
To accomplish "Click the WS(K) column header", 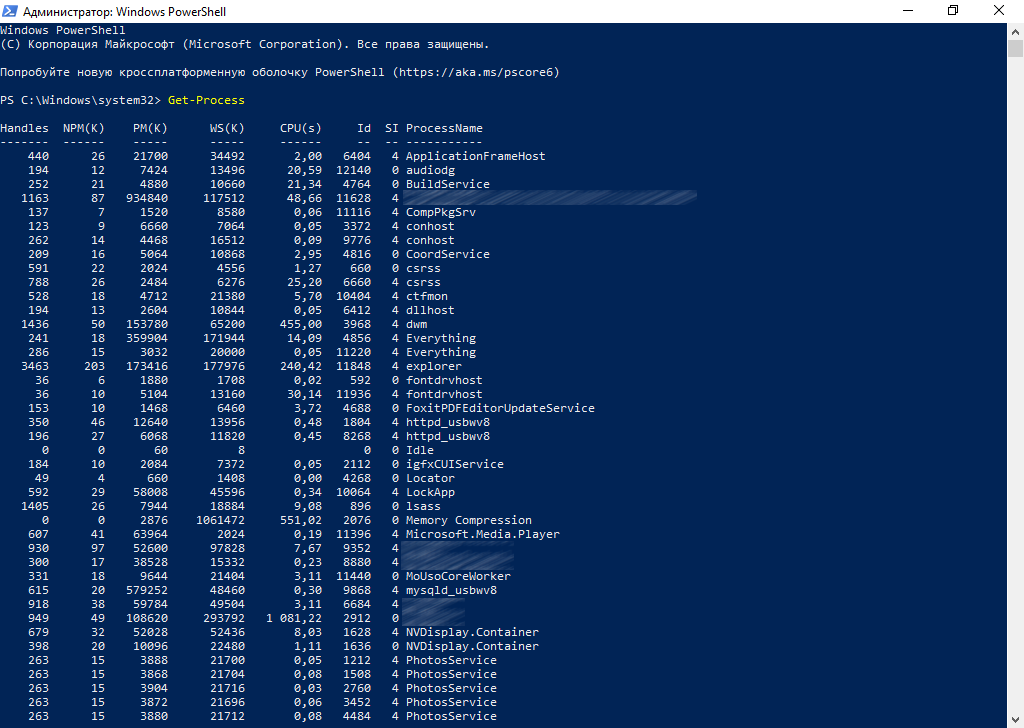I will 227,128.
